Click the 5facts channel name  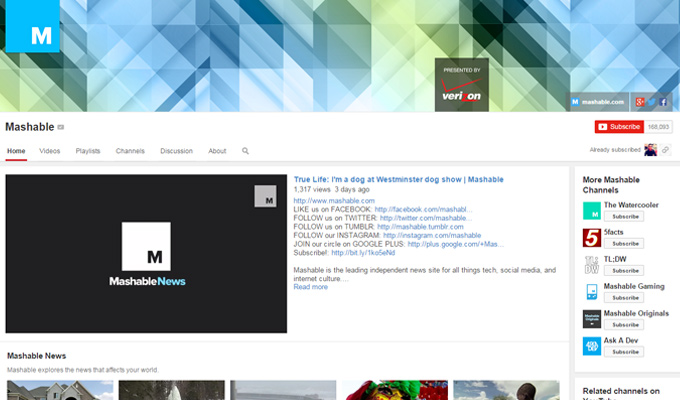click(x=614, y=232)
